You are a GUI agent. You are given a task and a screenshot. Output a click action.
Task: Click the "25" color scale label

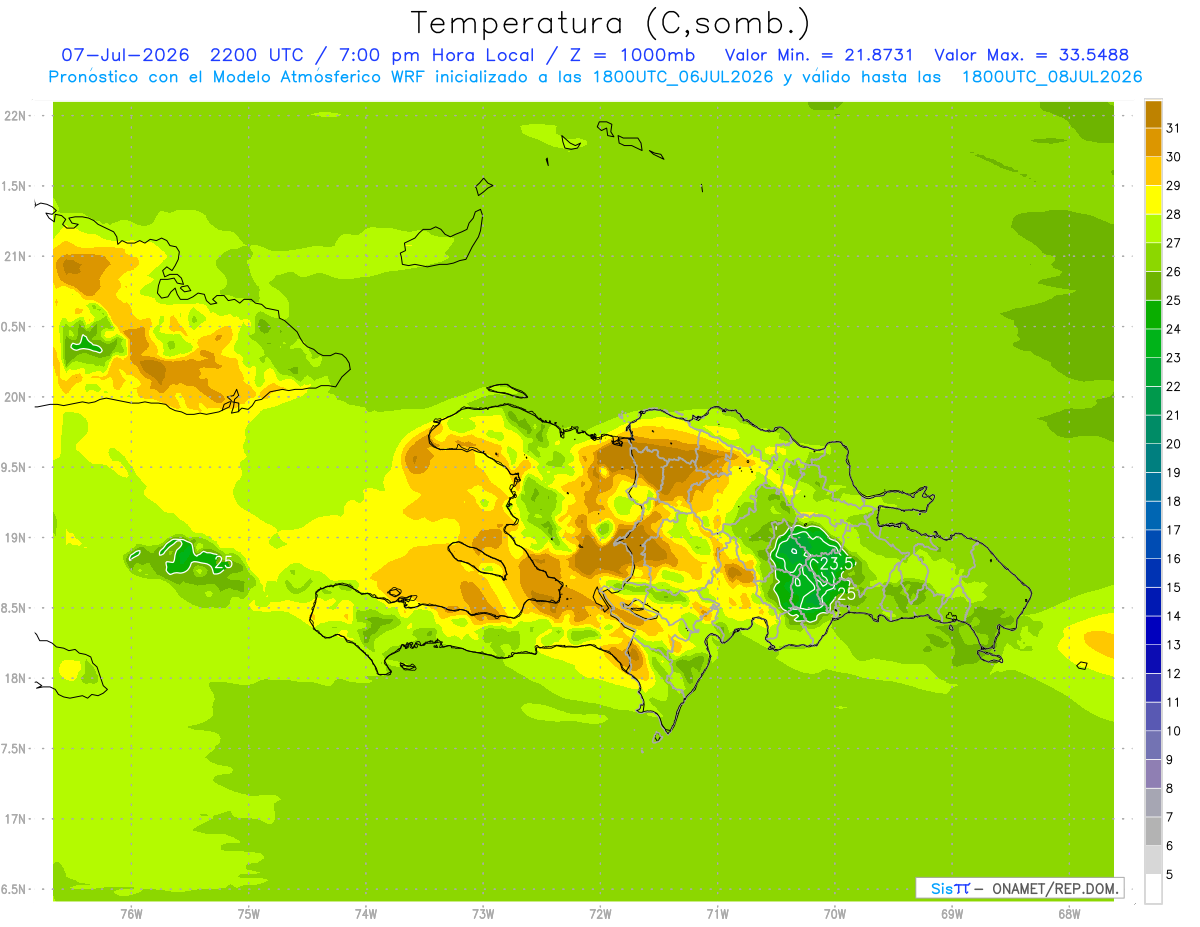coord(1173,300)
